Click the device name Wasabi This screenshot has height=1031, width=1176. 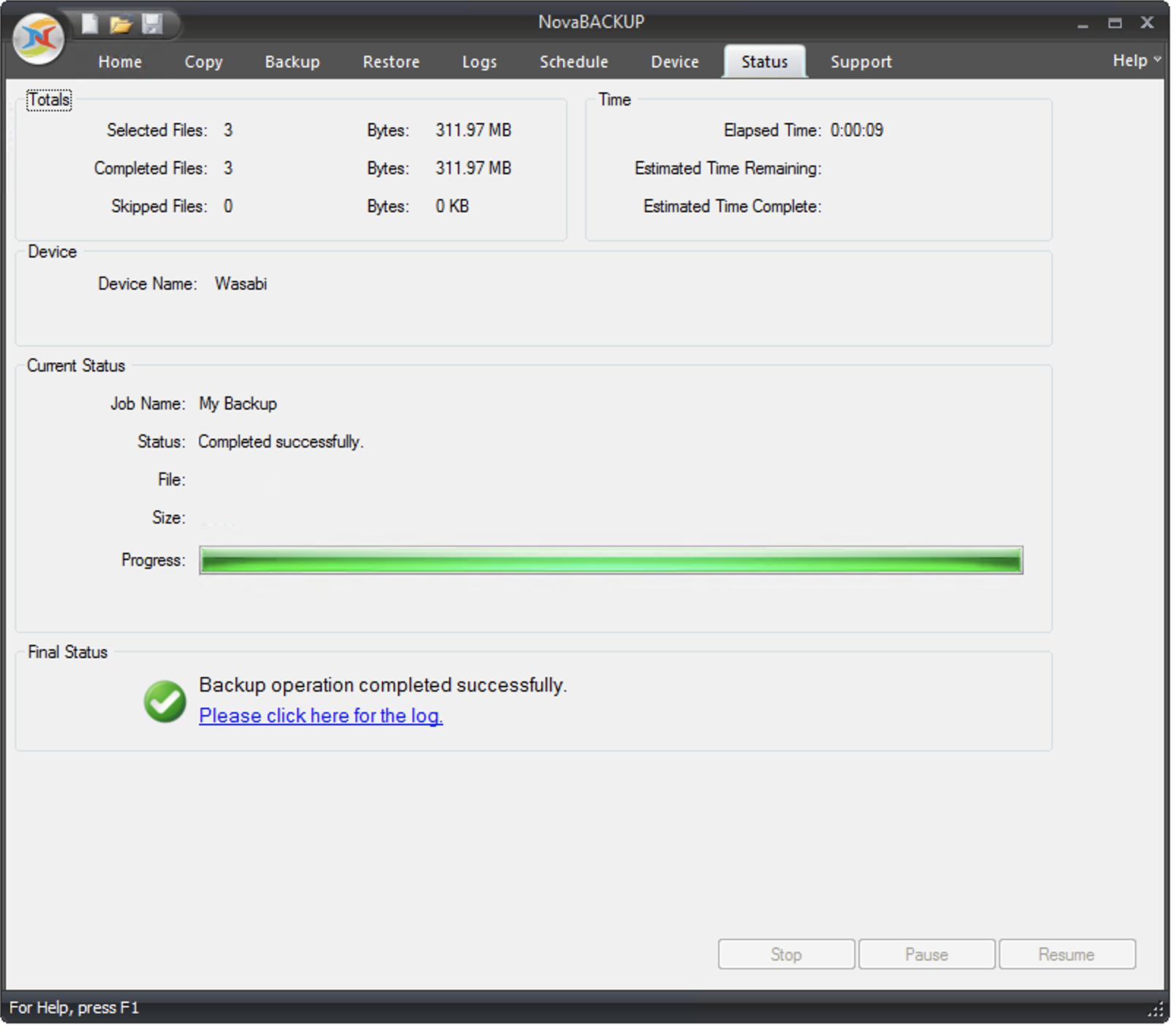point(242,284)
